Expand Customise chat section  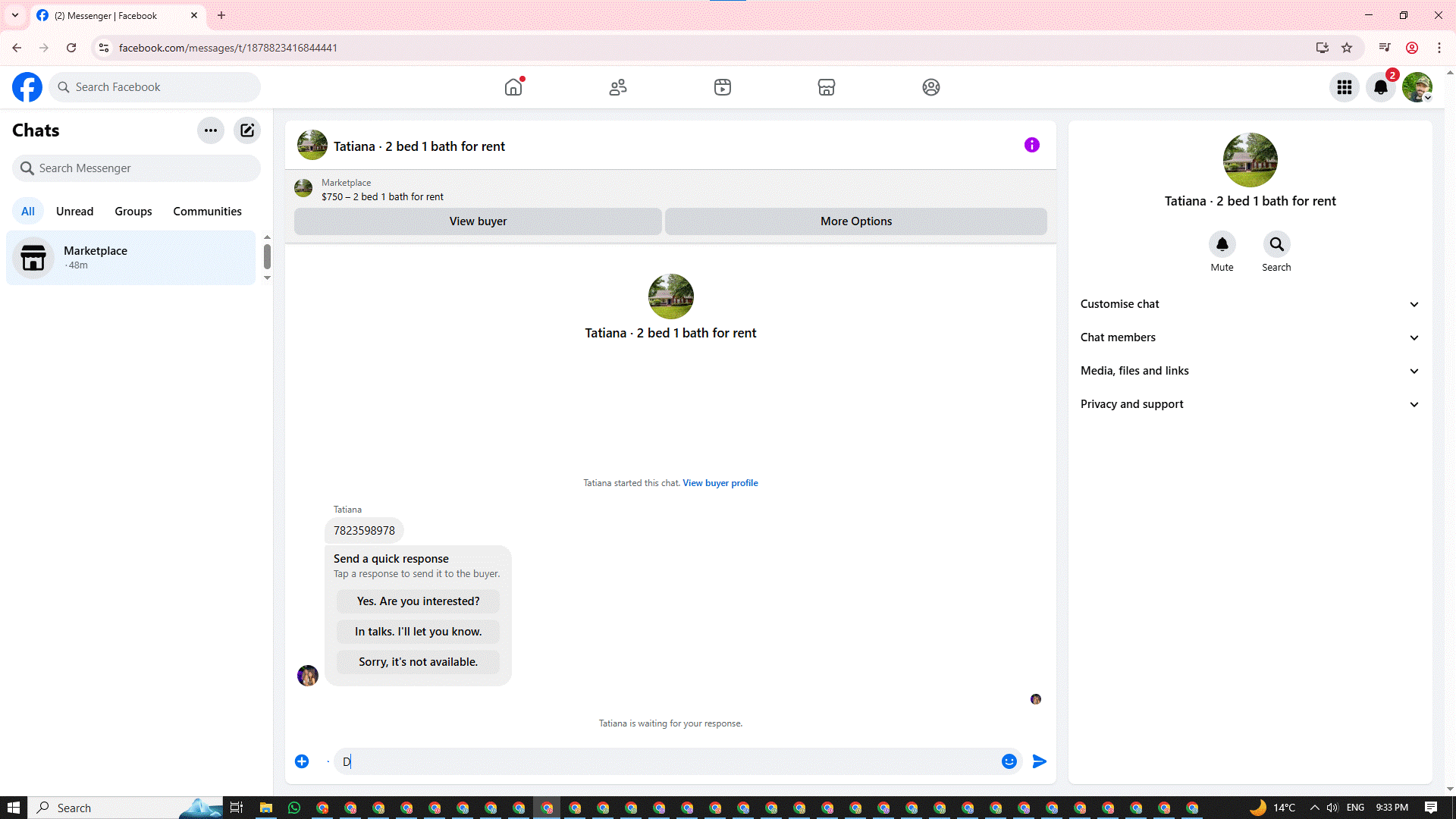(x=1250, y=304)
